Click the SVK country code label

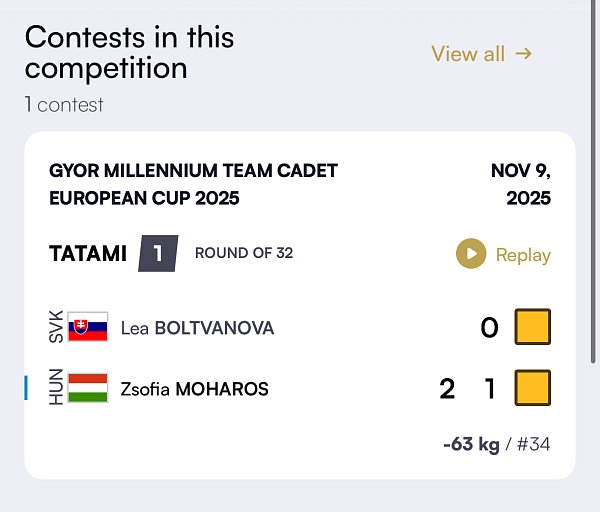(56, 328)
